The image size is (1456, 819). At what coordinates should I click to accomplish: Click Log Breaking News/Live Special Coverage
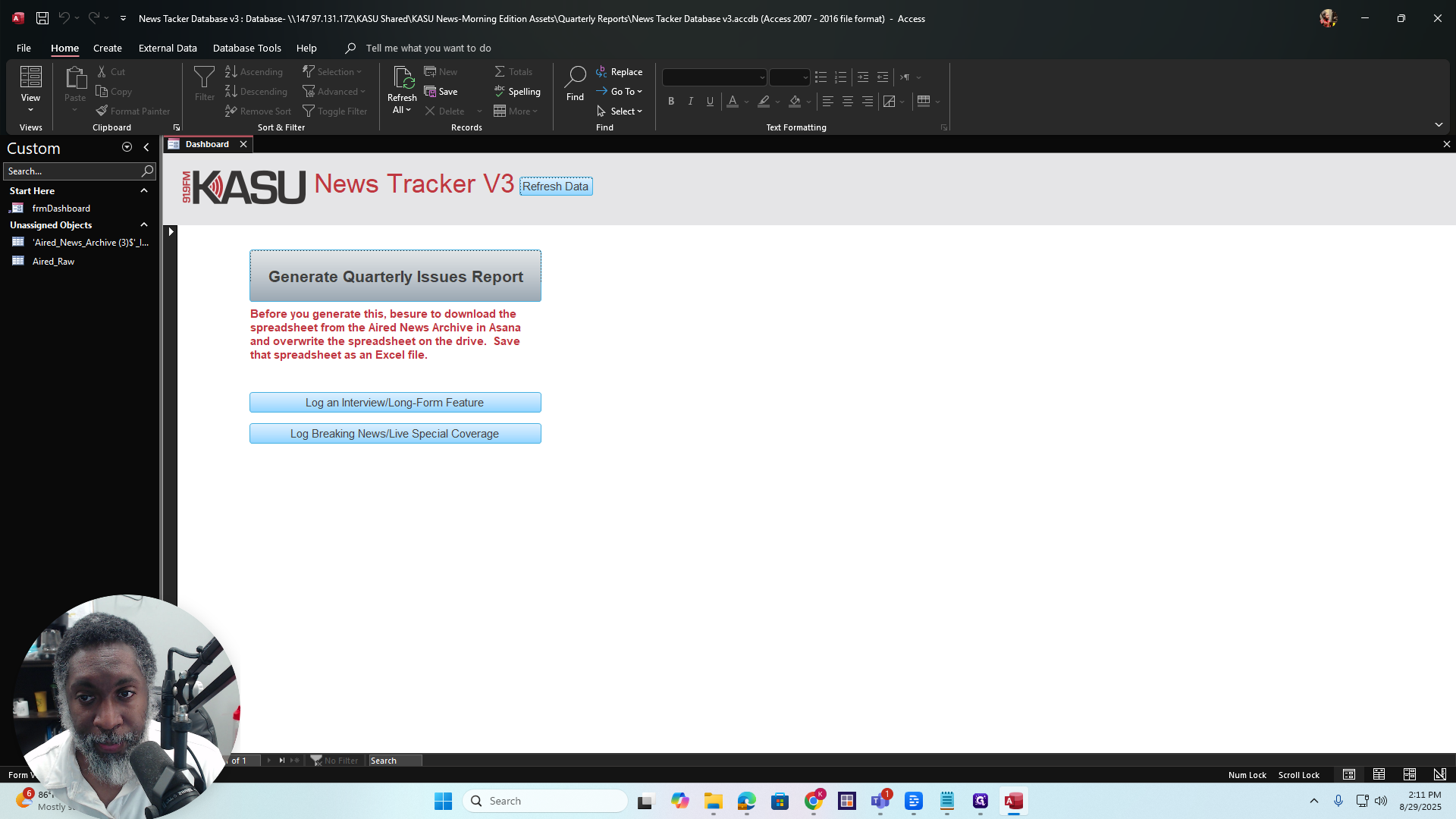[395, 434]
